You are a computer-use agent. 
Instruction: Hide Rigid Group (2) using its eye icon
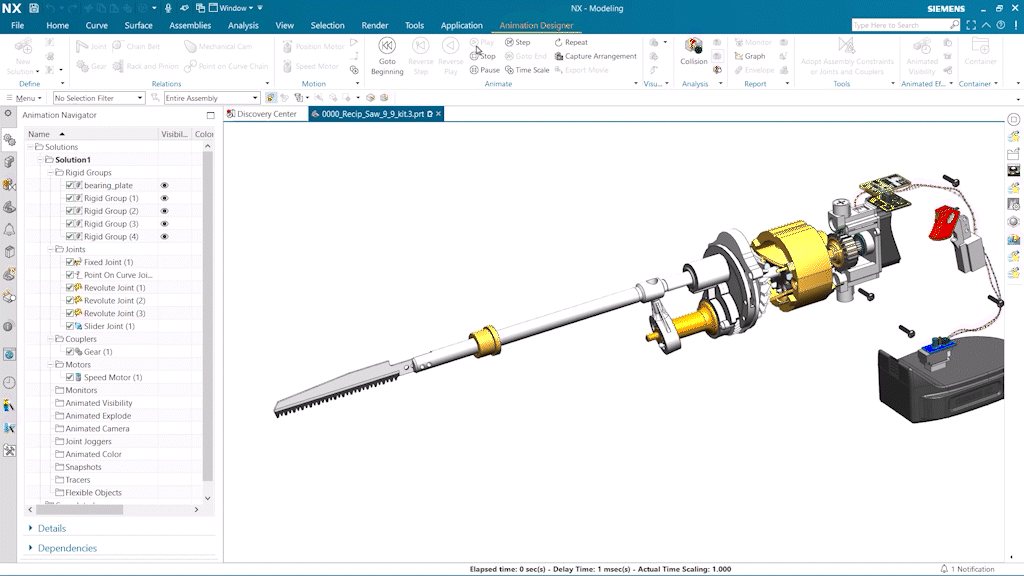click(x=165, y=211)
